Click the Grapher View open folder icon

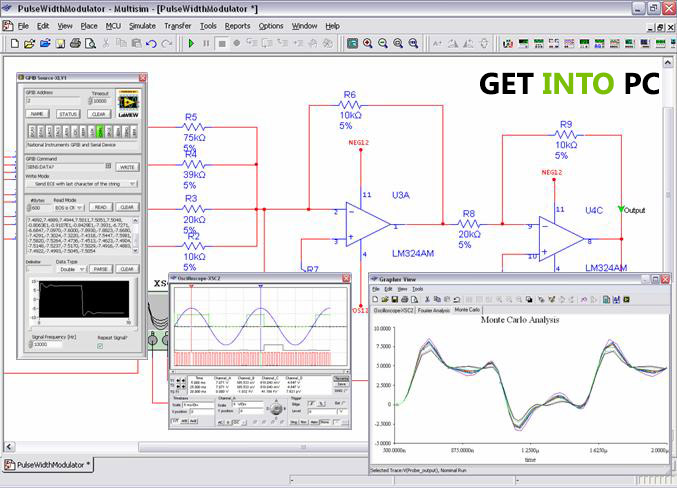click(x=385, y=299)
